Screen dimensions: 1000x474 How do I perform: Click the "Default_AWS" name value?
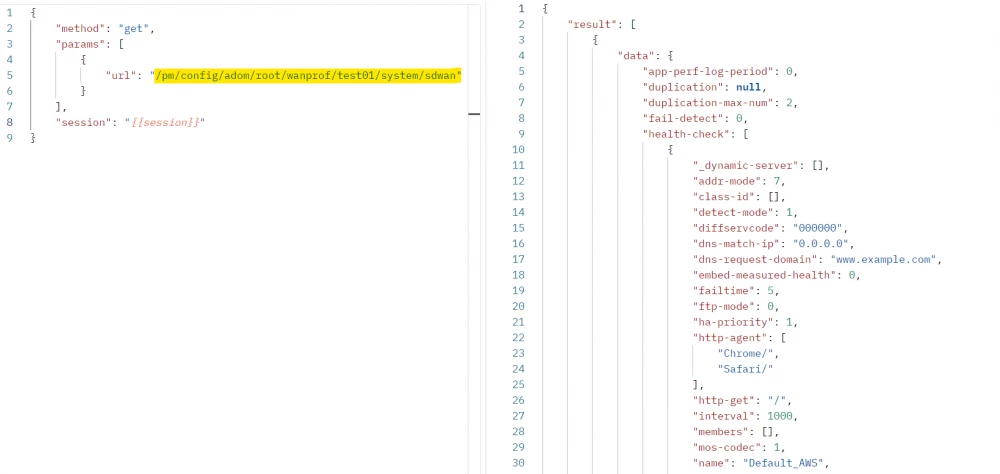coord(784,463)
